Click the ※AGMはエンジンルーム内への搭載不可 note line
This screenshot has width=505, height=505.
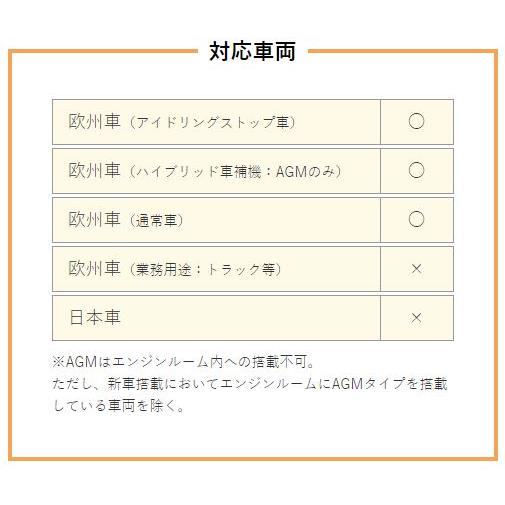[x=183, y=362]
